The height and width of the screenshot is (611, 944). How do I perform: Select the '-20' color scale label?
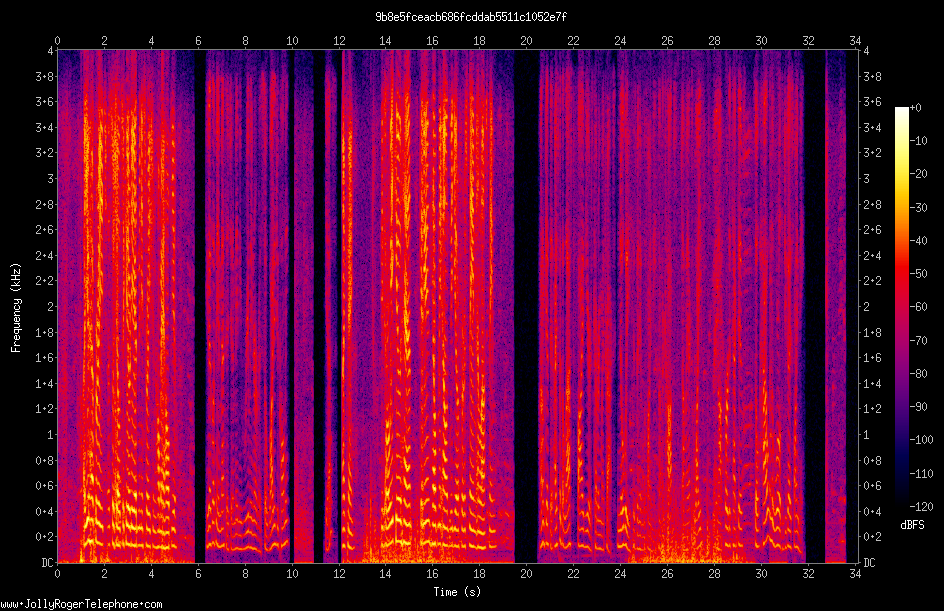tap(918, 174)
